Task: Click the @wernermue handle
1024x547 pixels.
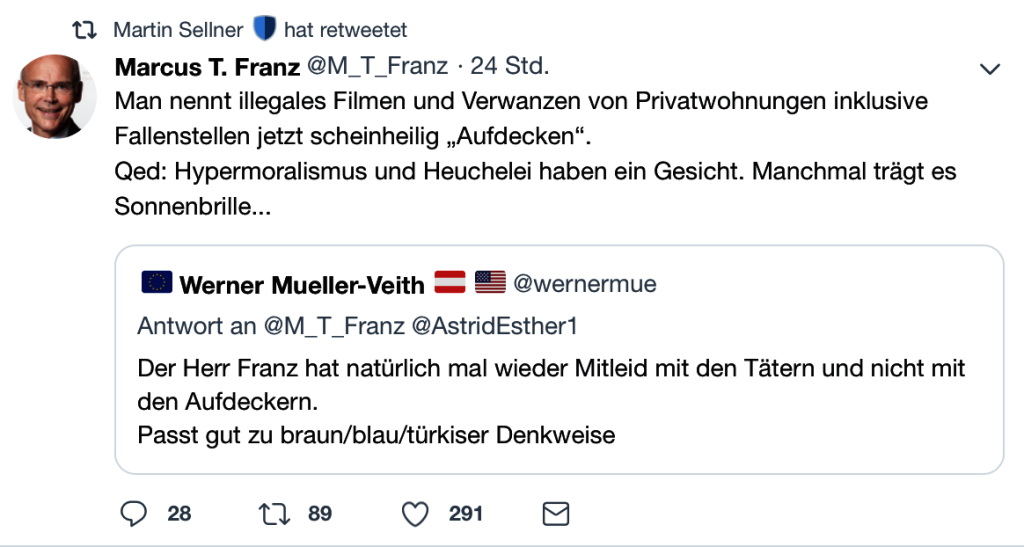Action: click(584, 284)
